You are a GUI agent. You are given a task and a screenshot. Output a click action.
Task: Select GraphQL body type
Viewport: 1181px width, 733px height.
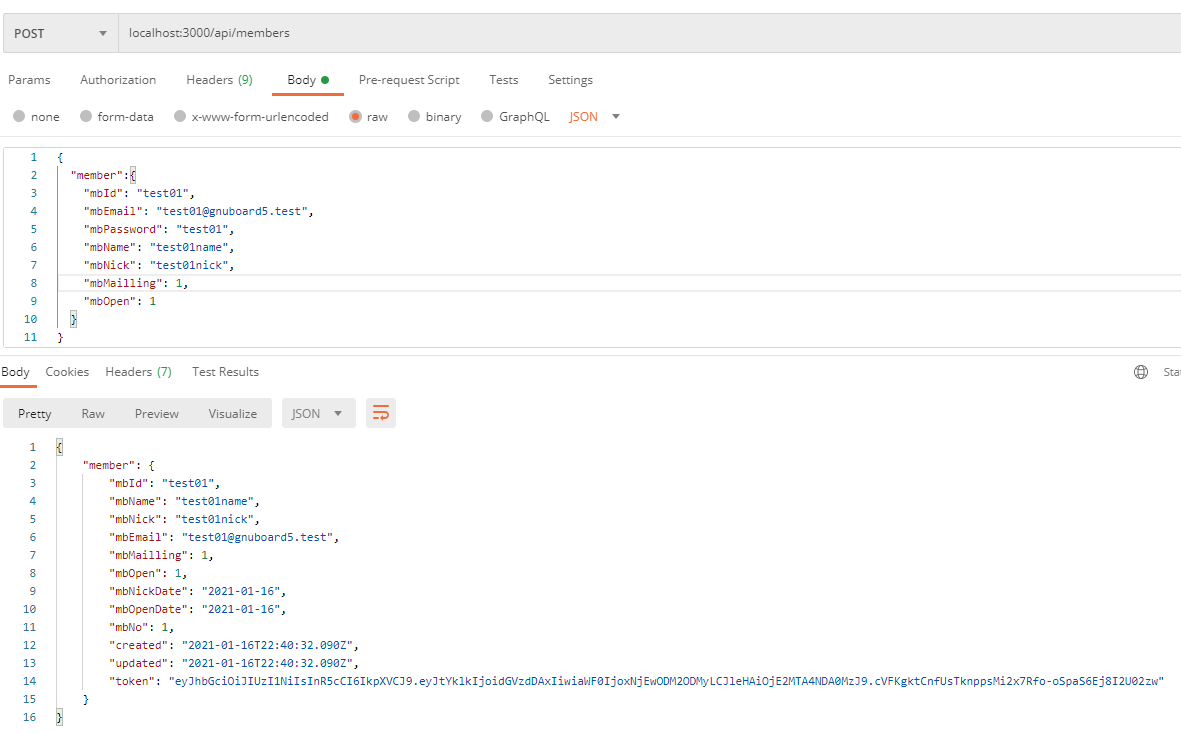(488, 117)
